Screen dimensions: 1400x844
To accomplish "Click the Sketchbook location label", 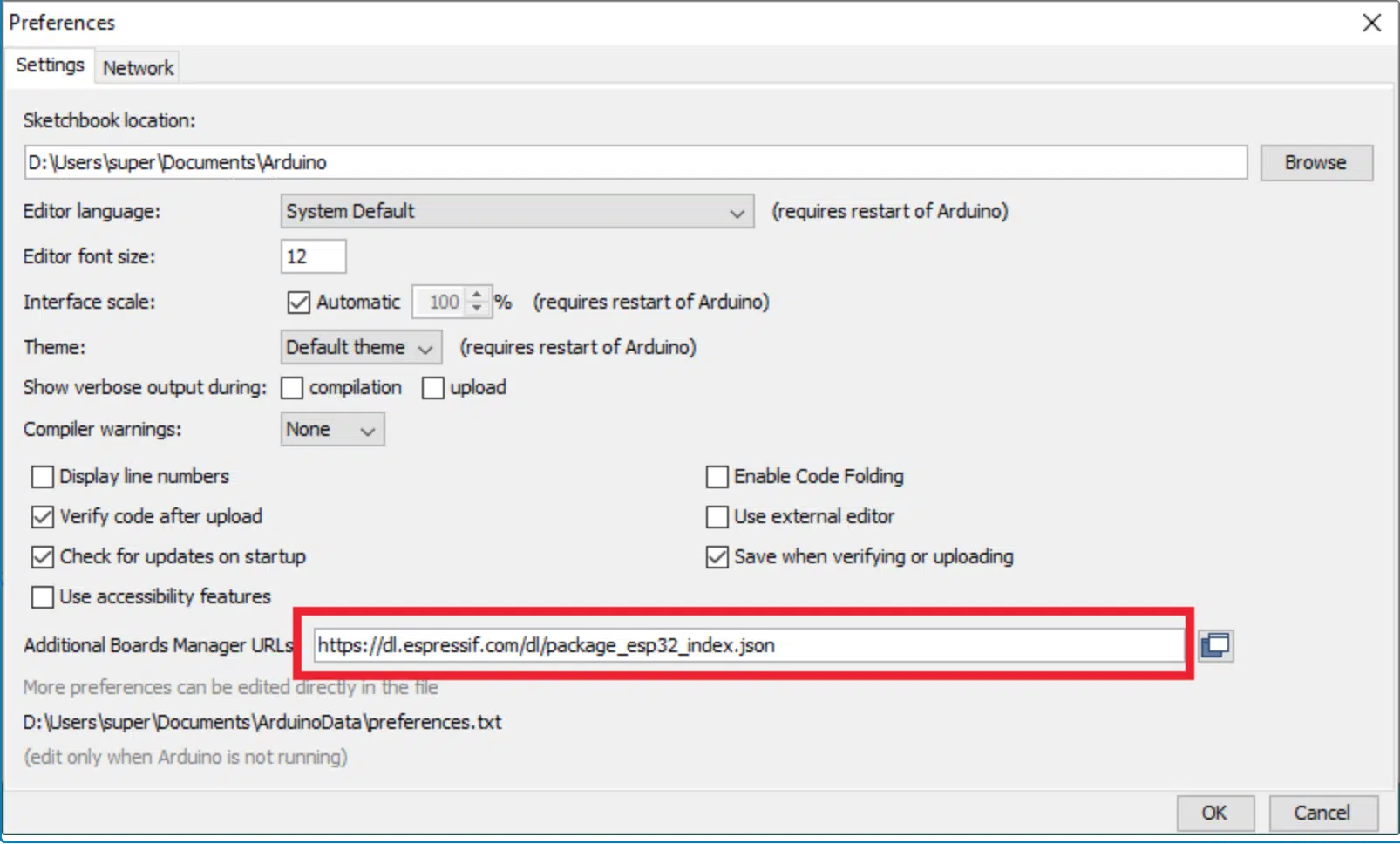I will (x=109, y=120).
